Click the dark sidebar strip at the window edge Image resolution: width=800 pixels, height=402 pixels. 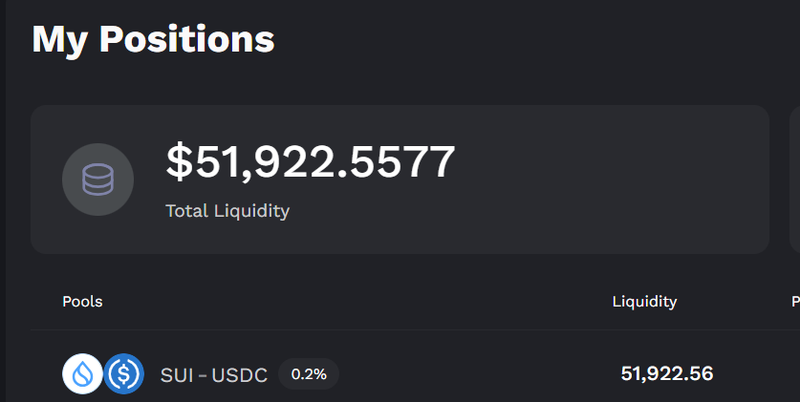(x=3, y=201)
